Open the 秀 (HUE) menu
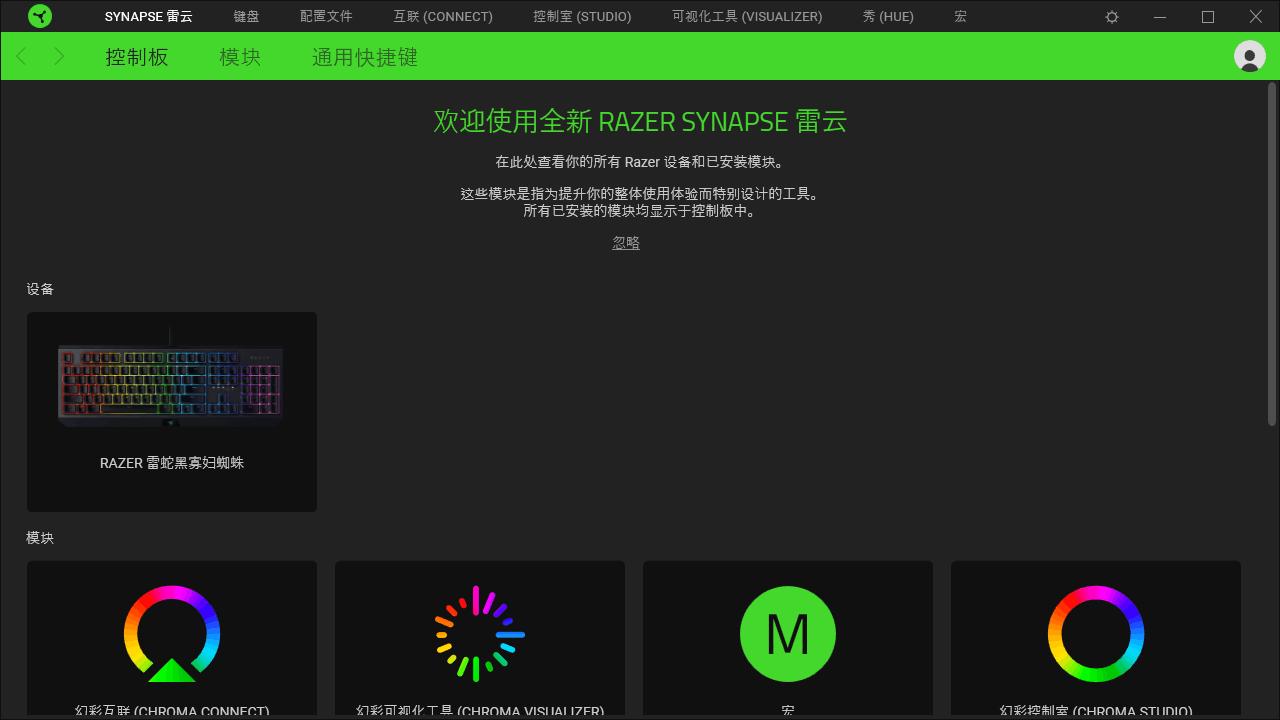This screenshot has height=720, width=1280. [887, 16]
